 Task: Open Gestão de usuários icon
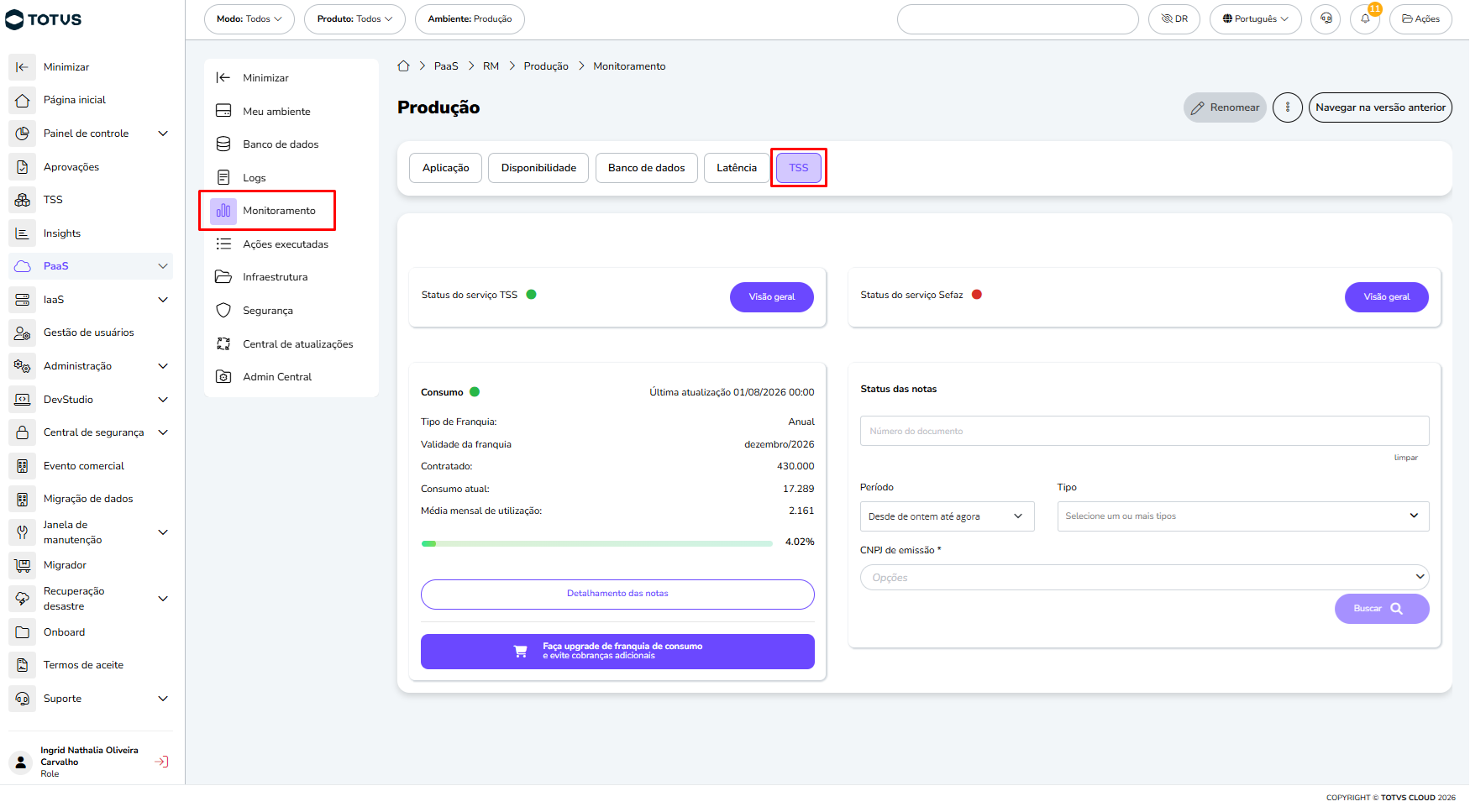[x=23, y=333]
